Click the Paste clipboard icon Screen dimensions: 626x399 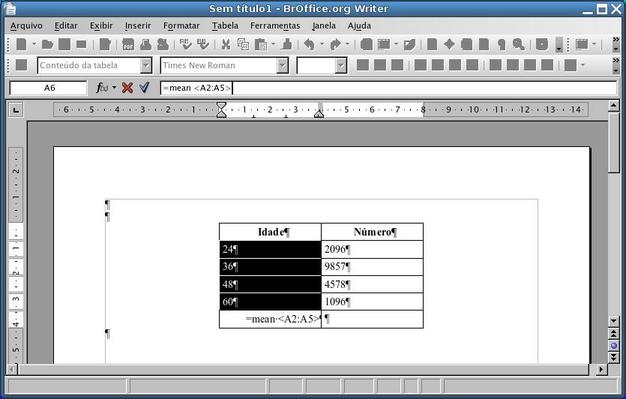pyautogui.click(x=260, y=44)
